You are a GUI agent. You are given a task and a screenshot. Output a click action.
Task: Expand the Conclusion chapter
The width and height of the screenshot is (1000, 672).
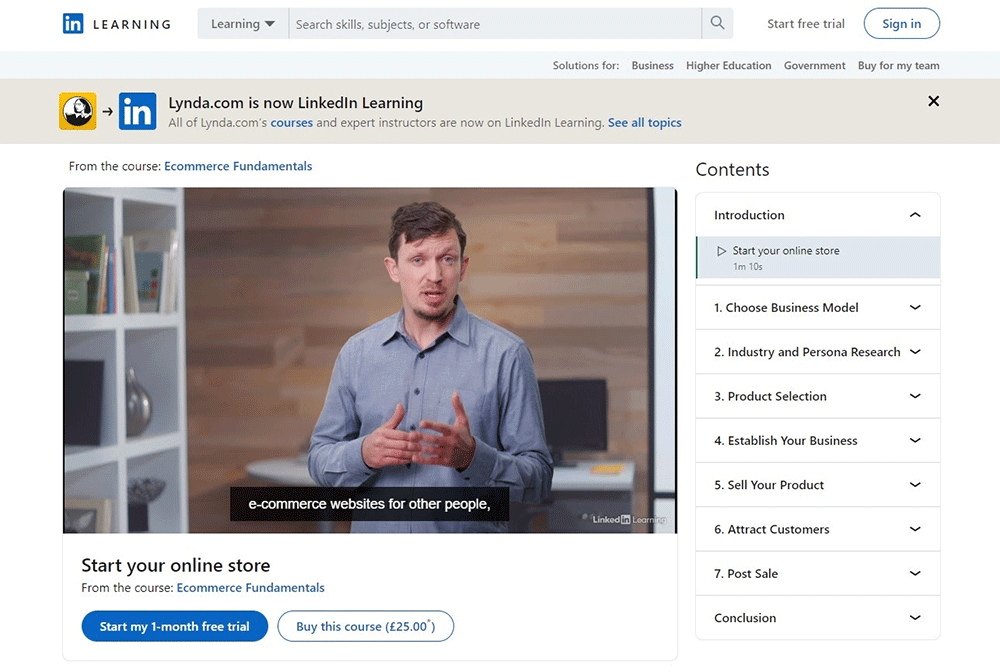click(914, 618)
